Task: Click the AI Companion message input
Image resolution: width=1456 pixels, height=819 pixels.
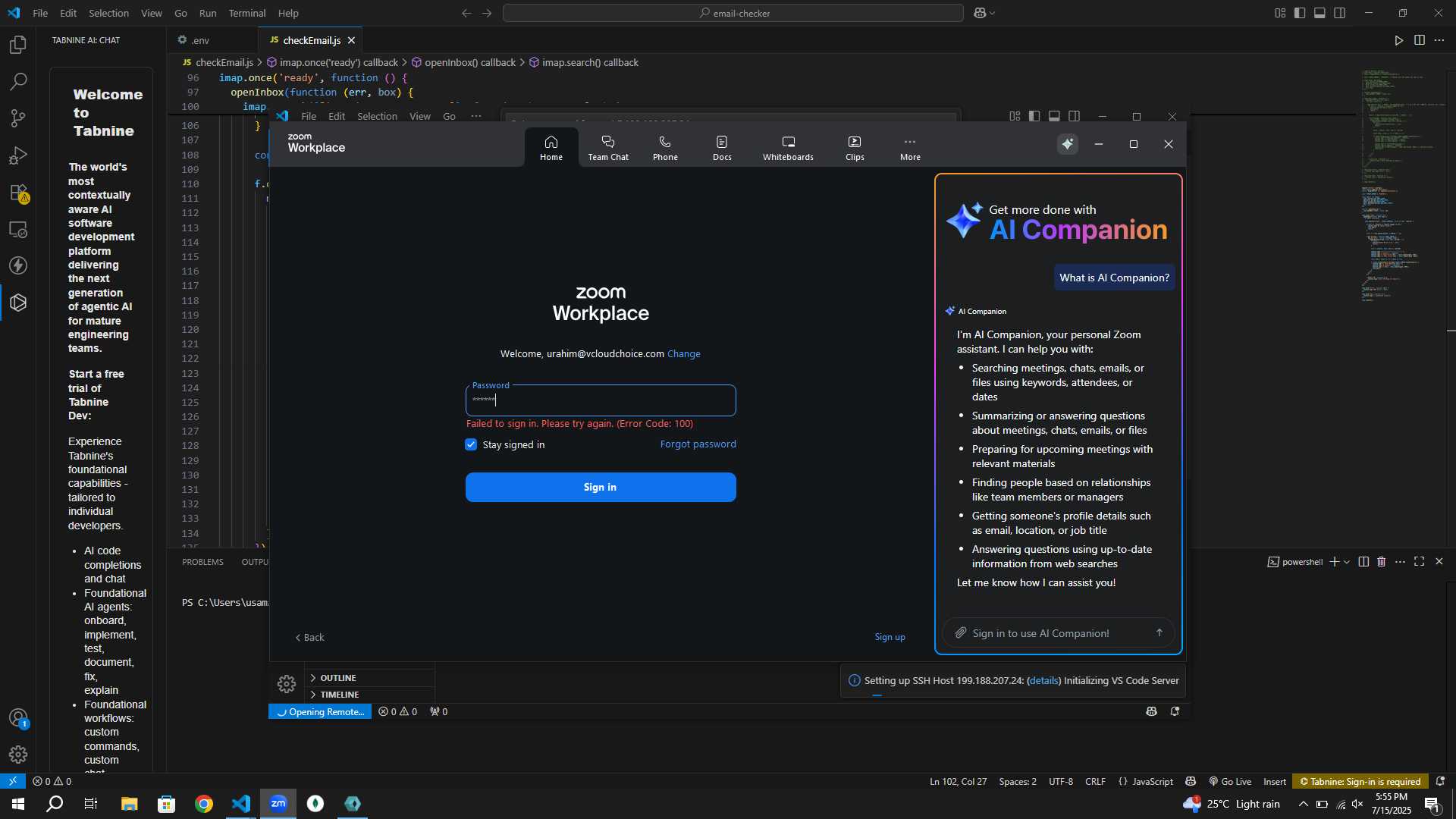Action: [1058, 633]
